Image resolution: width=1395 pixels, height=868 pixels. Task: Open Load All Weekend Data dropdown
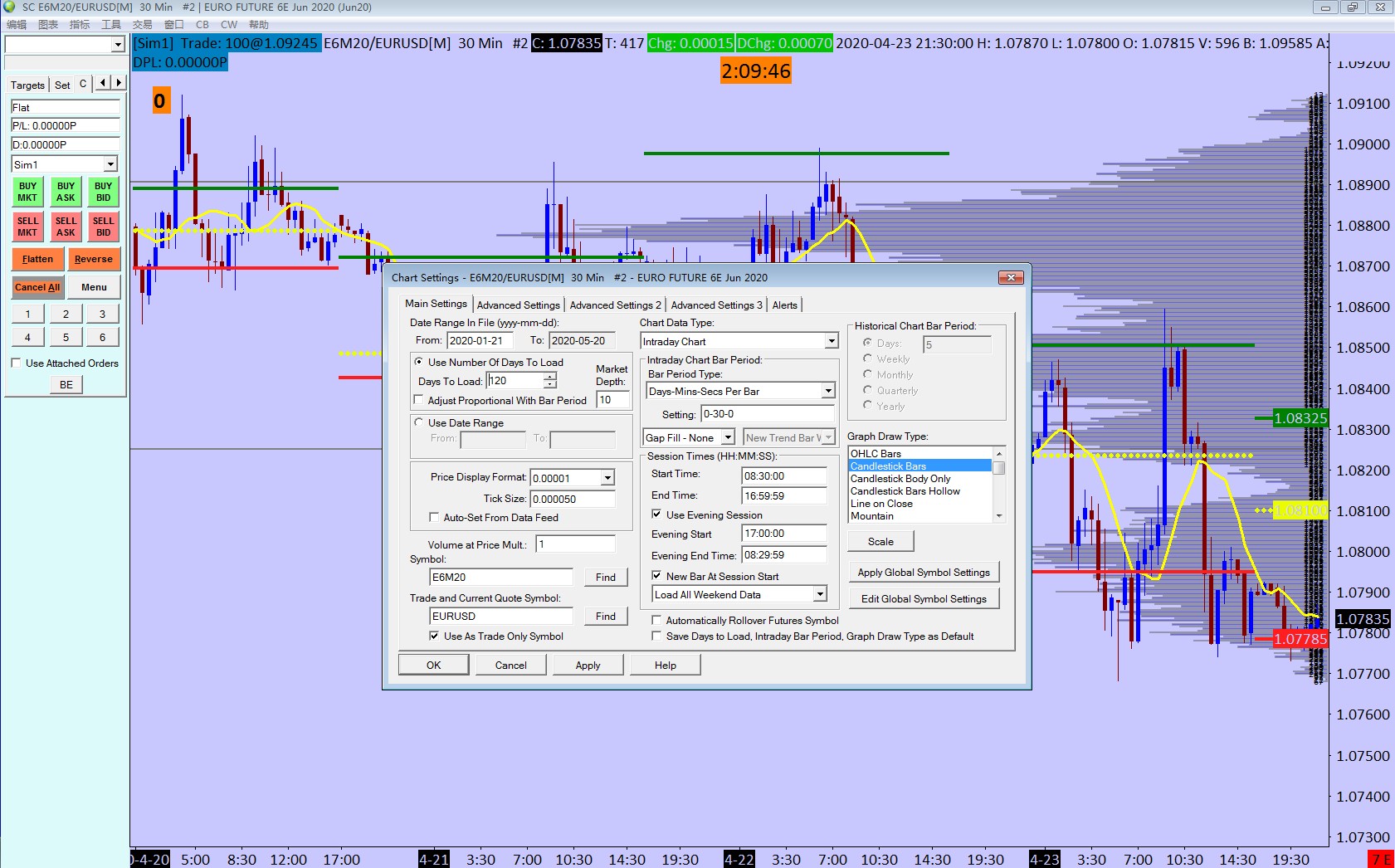point(819,594)
